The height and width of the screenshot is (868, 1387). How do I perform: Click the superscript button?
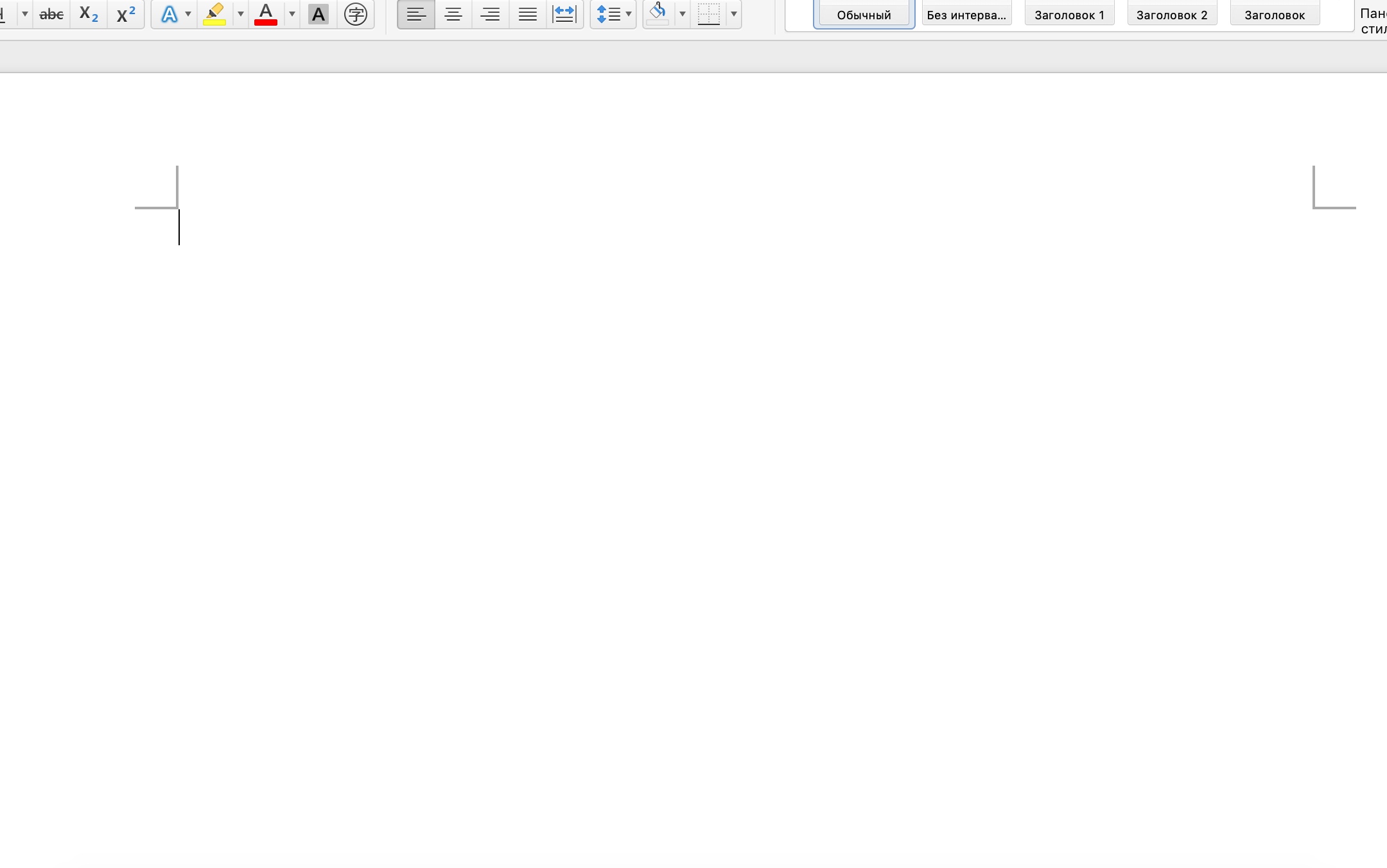(126, 14)
